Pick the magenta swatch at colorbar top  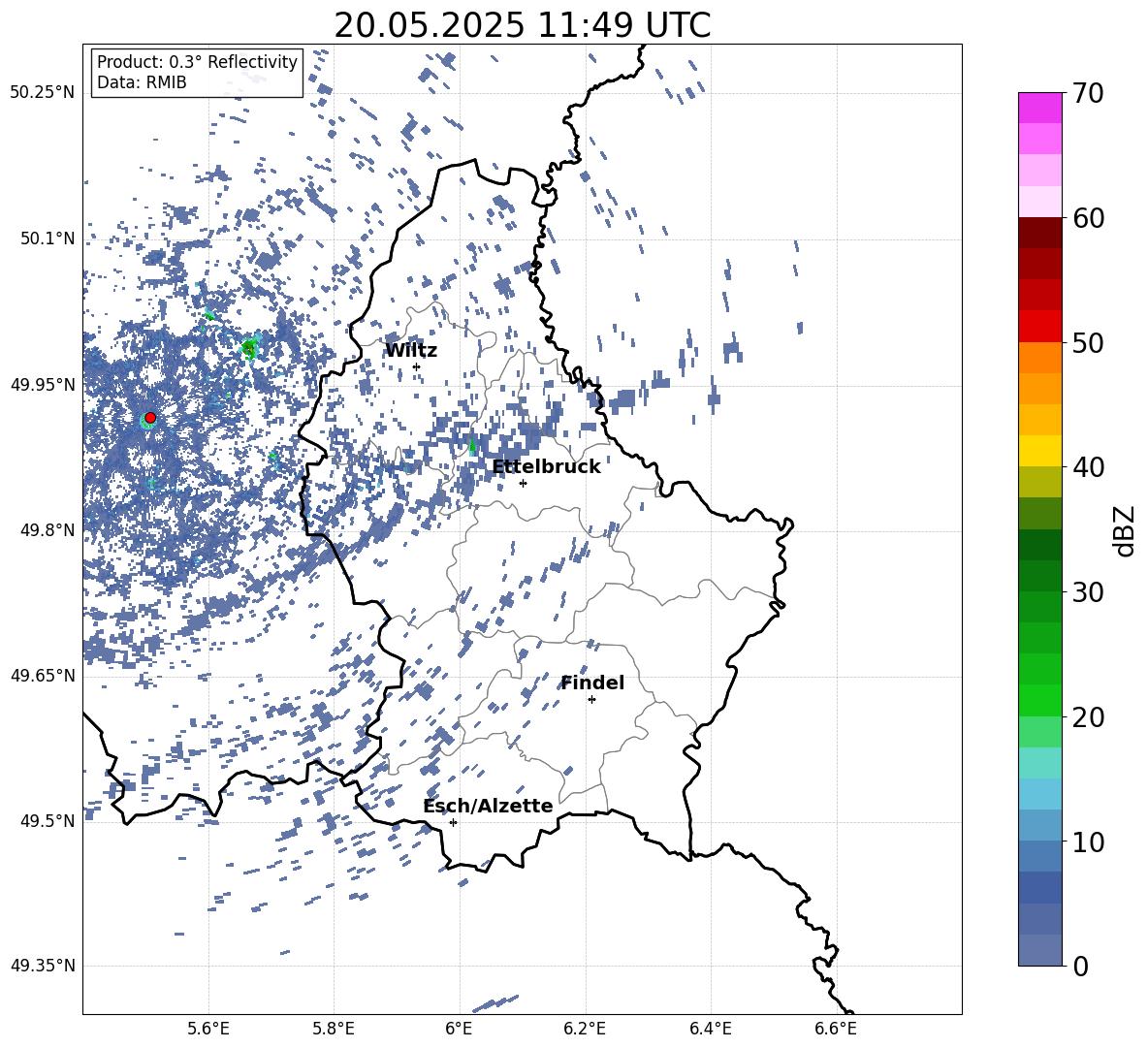click(1039, 109)
